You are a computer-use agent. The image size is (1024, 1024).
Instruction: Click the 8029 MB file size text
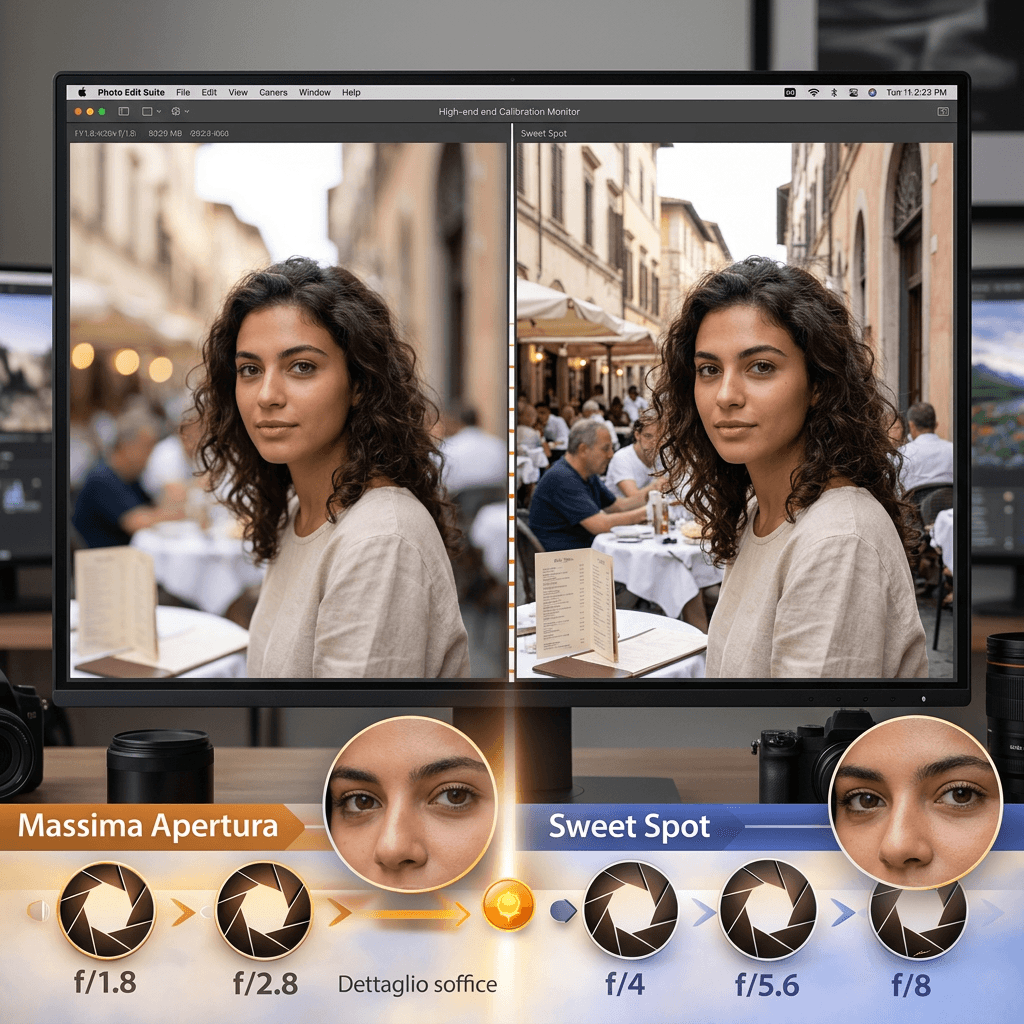pos(165,133)
